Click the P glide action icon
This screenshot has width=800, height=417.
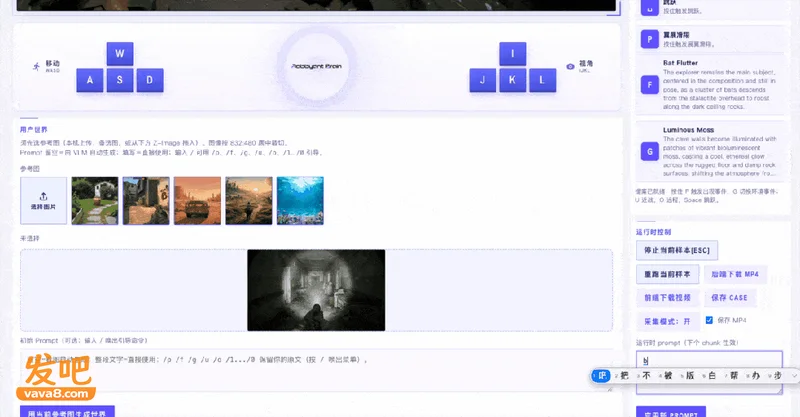click(x=649, y=39)
